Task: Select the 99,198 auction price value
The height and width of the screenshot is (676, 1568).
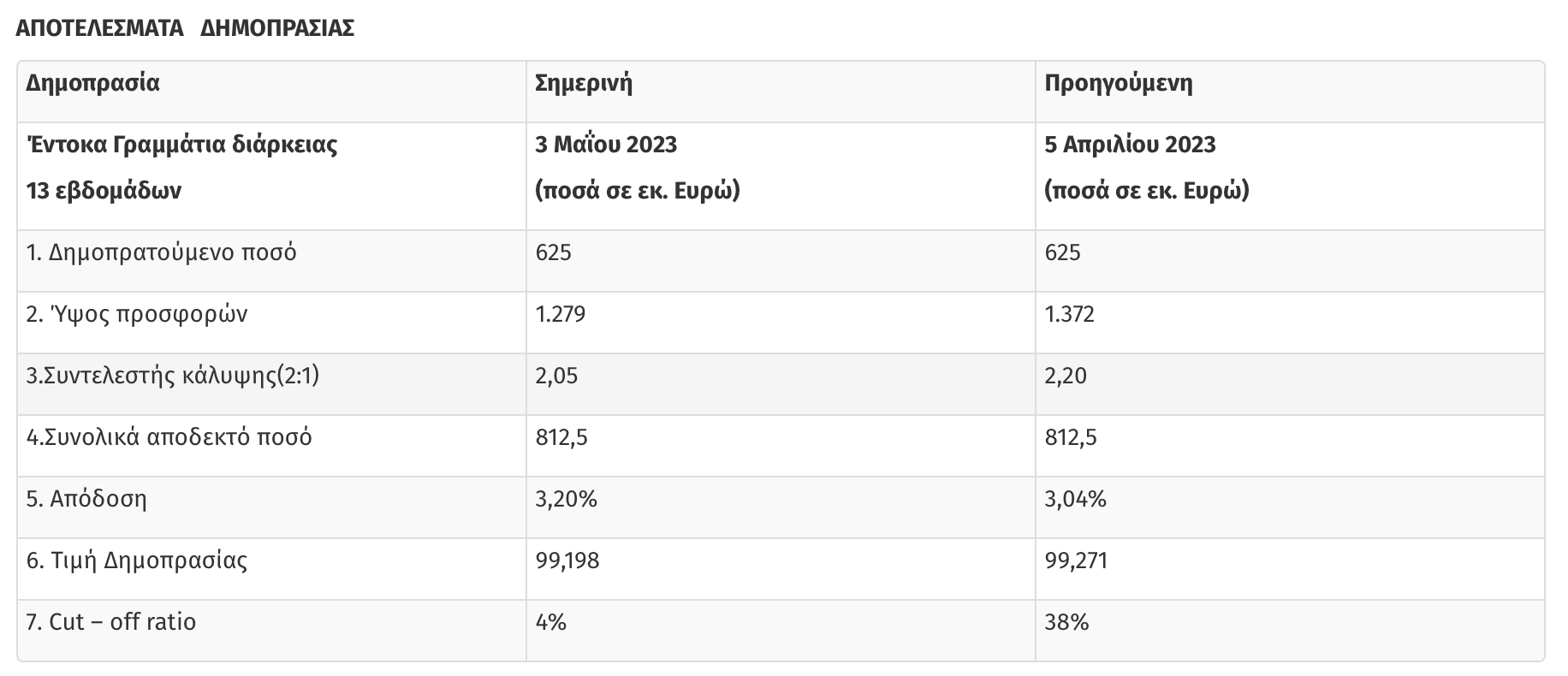Action: tap(567, 561)
